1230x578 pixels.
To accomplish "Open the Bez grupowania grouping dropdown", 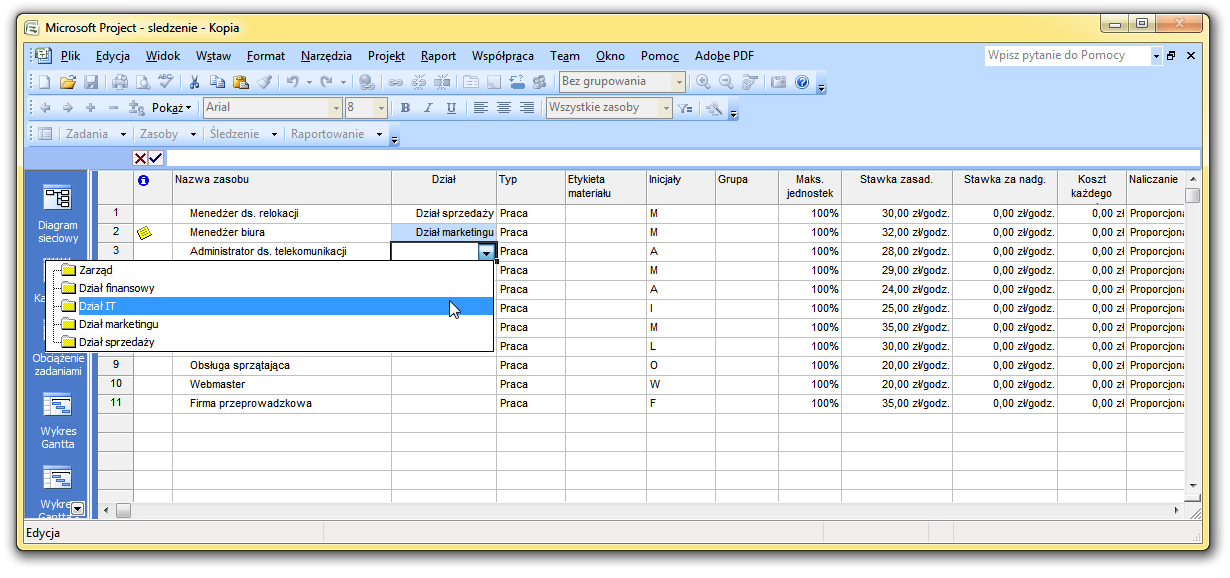I will tap(680, 82).
